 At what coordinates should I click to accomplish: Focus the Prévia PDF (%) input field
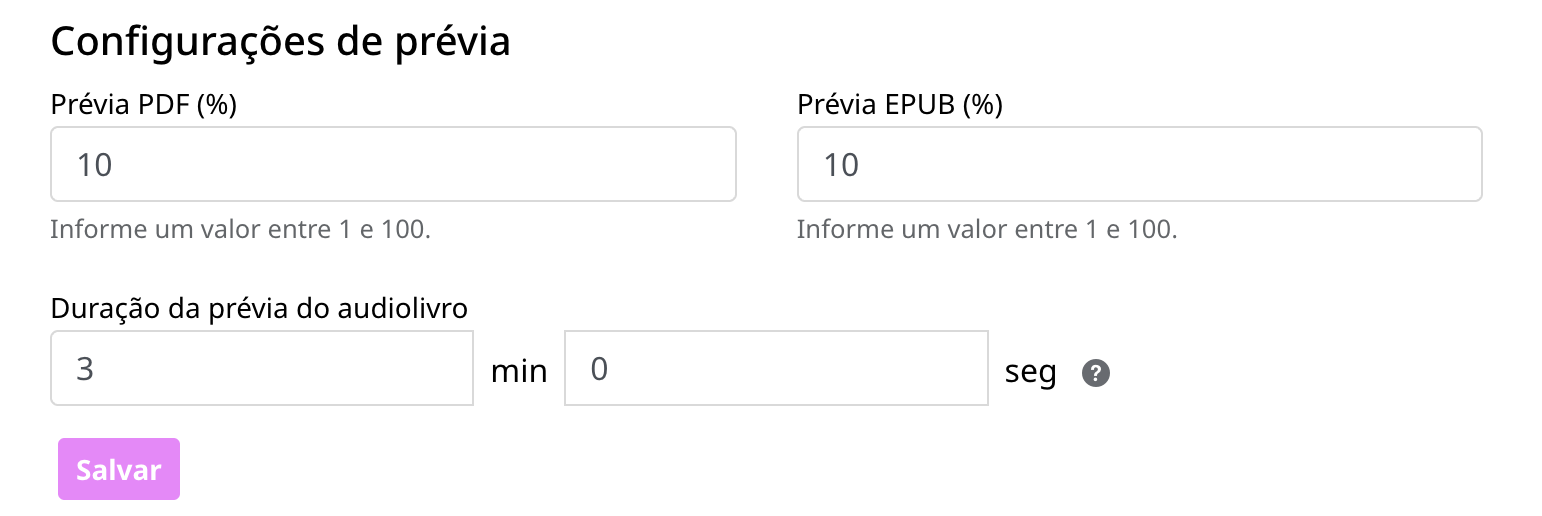coord(394,164)
